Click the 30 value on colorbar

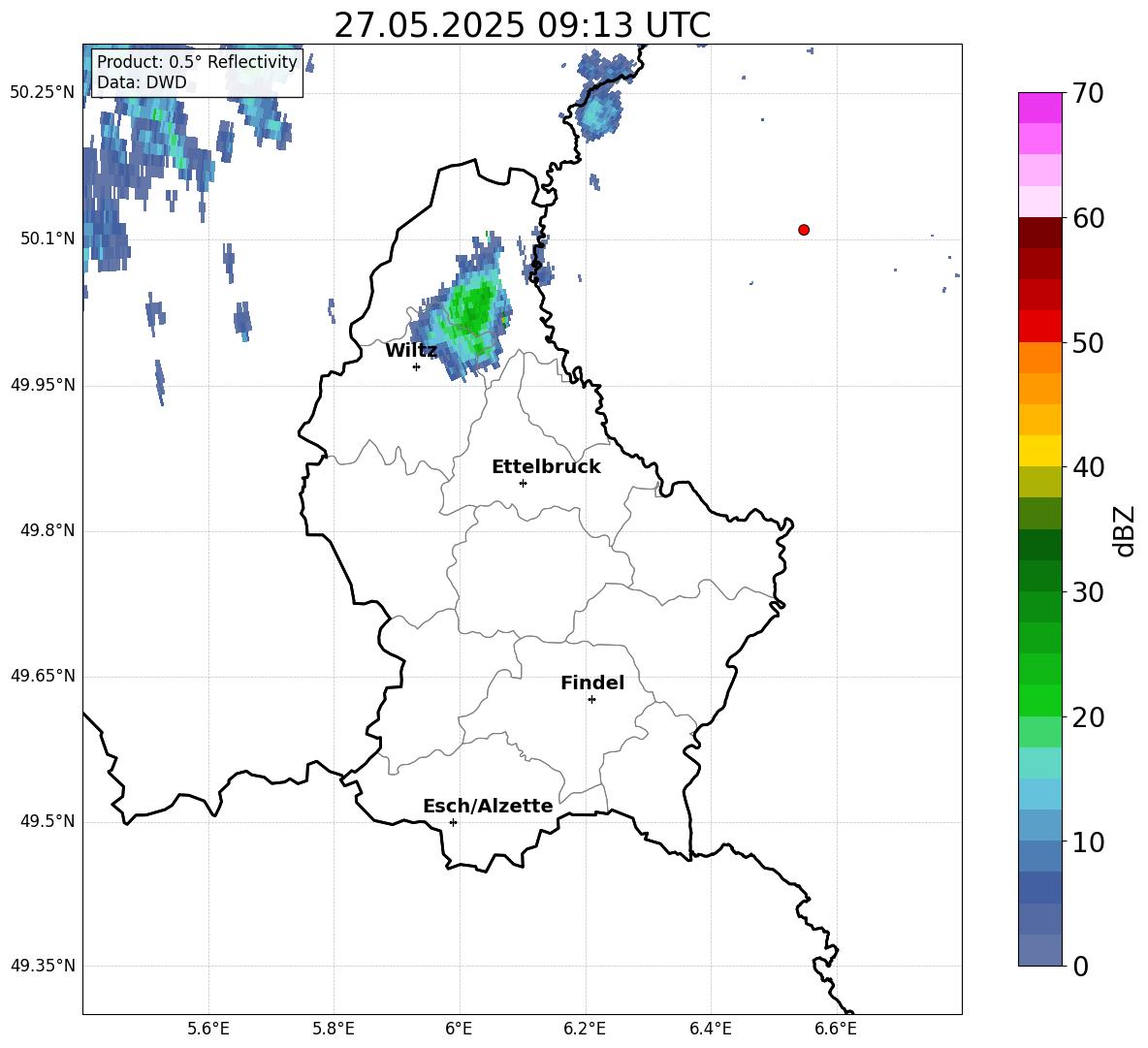click(x=1089, y=592)
